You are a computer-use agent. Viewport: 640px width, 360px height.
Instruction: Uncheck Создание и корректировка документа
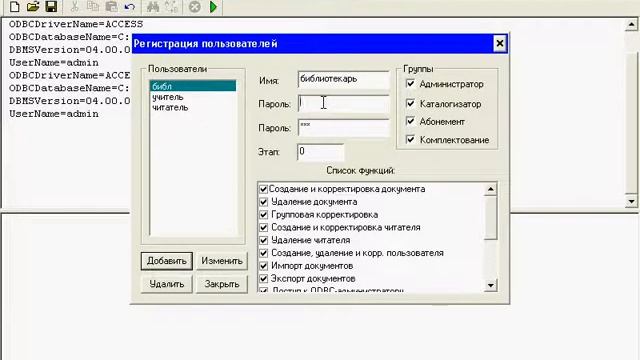[x=263, y=189]
